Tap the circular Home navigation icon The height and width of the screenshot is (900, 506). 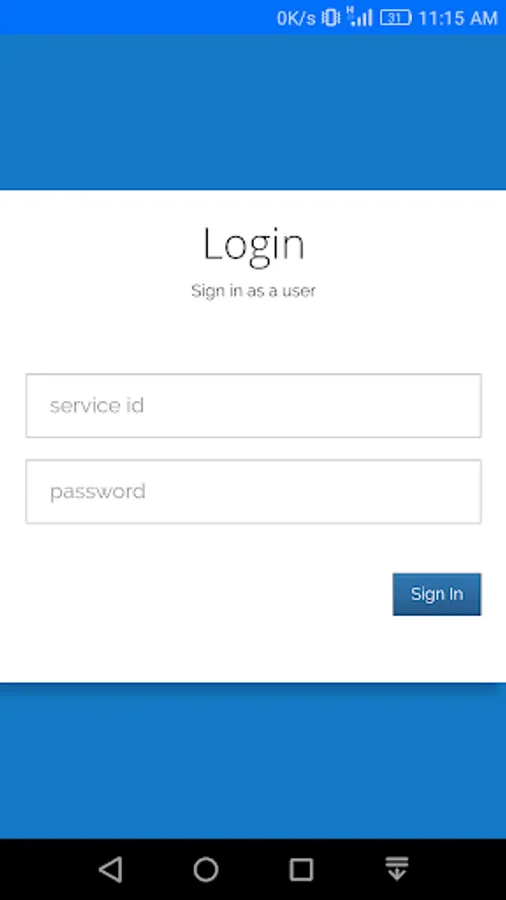(x=206, y=869)
